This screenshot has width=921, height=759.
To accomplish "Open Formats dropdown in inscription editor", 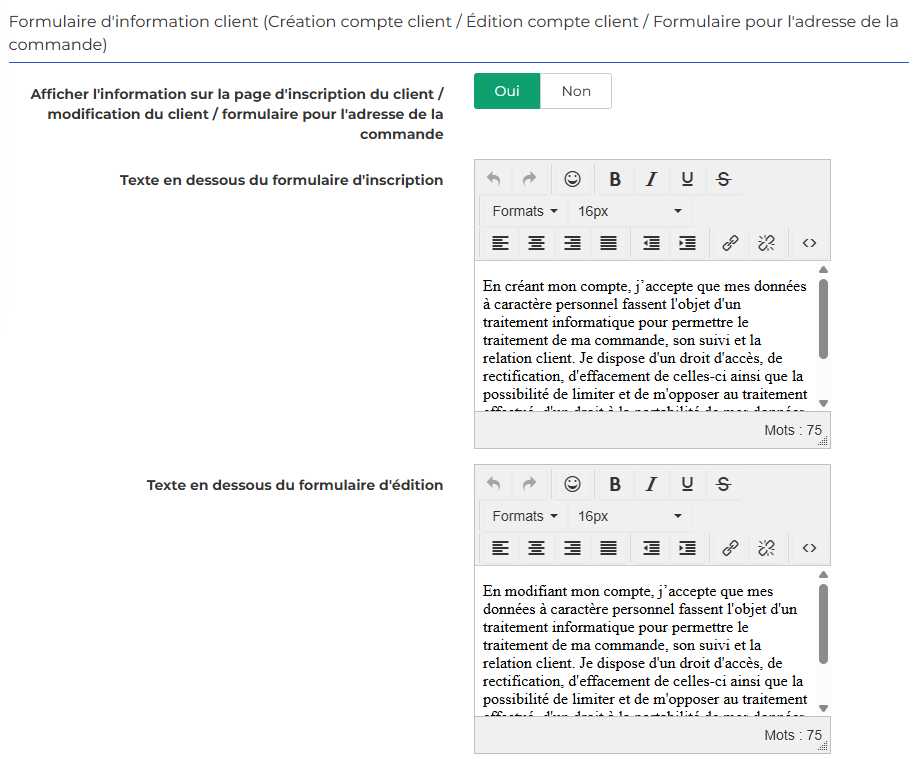I will pyautogui.click(x=525, y=211).
